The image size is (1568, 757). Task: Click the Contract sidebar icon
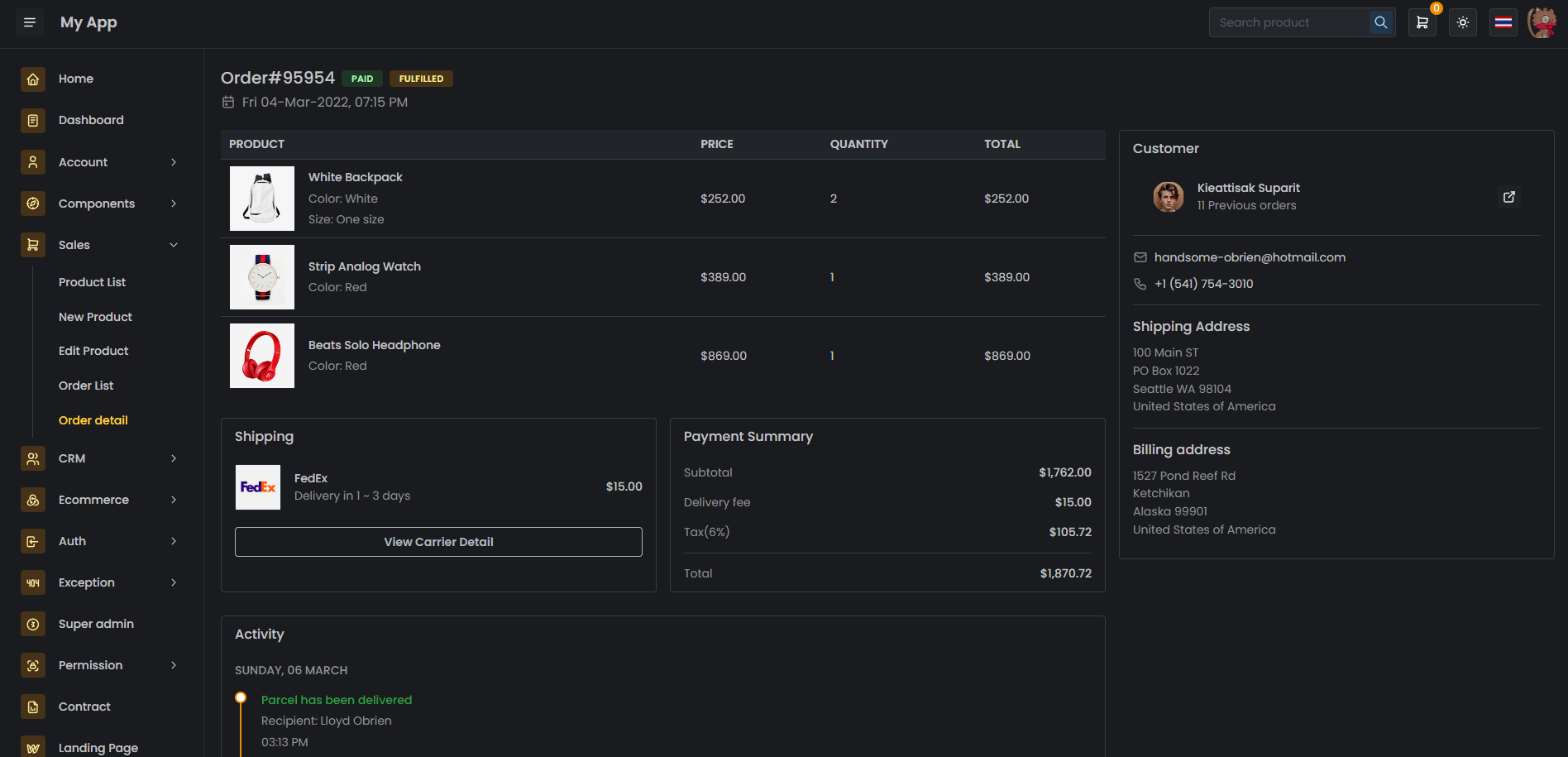pos(33,707)
